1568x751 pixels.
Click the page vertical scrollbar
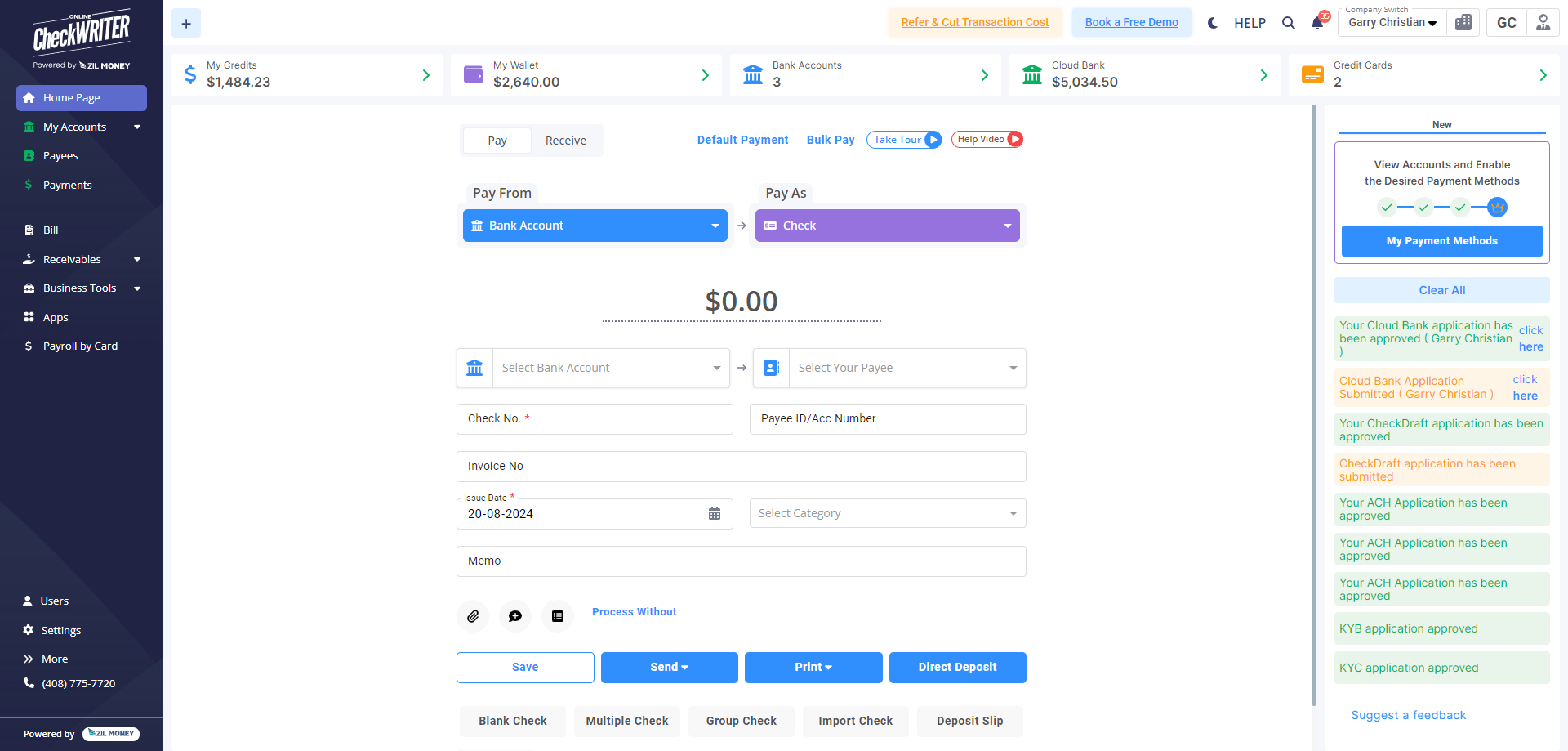[x=1314, y=409]
